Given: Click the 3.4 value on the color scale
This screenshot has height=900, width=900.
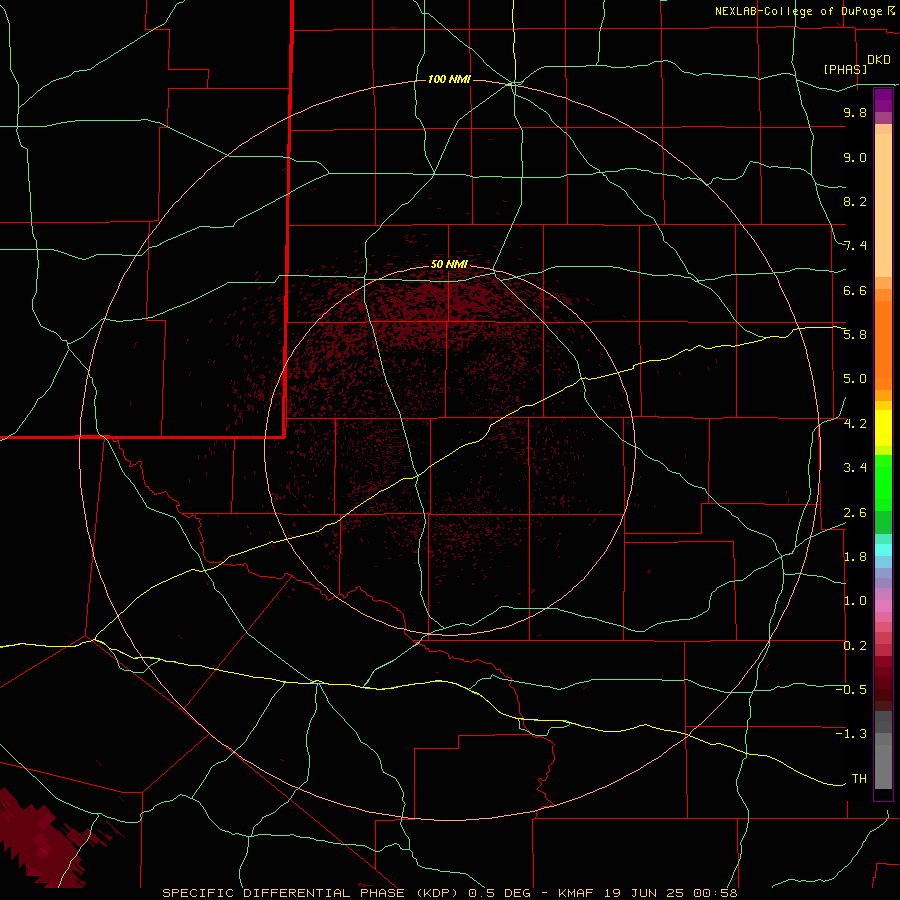Looking at the screenshot, I should point(855,468).
